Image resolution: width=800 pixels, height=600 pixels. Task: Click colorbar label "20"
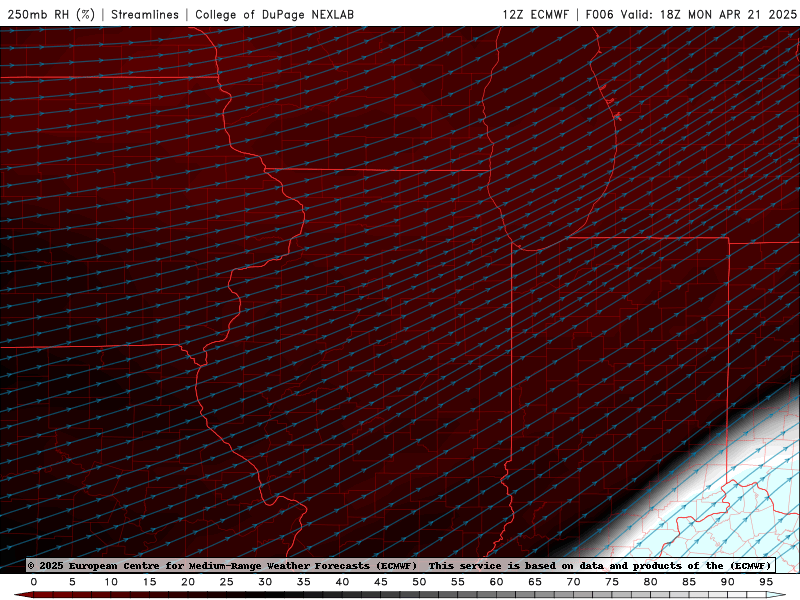coord(188,582)
